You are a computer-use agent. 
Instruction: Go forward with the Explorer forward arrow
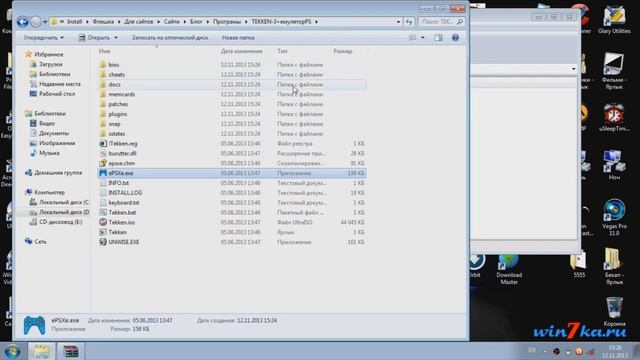tap(36, 22)
